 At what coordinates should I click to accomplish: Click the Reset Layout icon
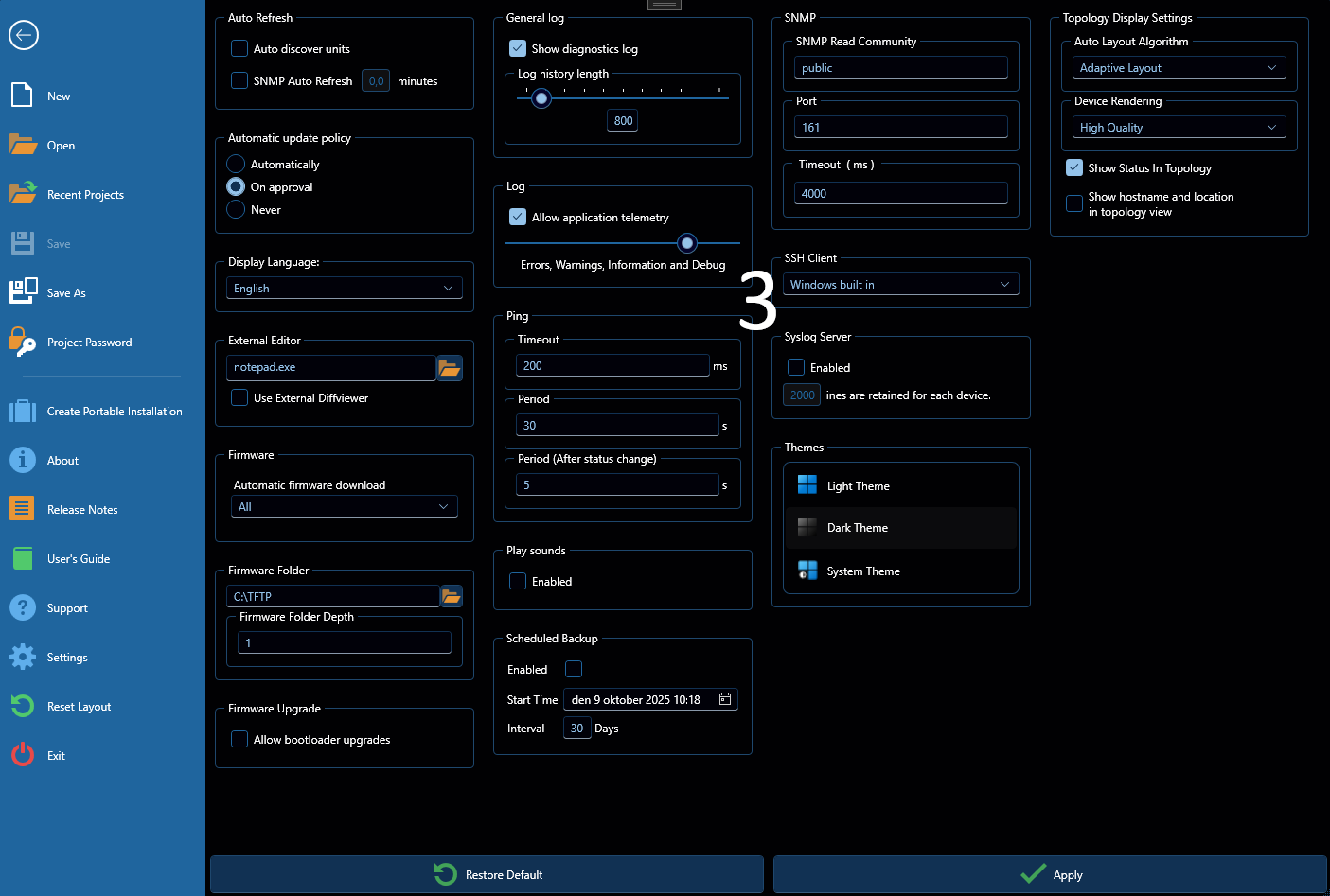click(21, 706)
